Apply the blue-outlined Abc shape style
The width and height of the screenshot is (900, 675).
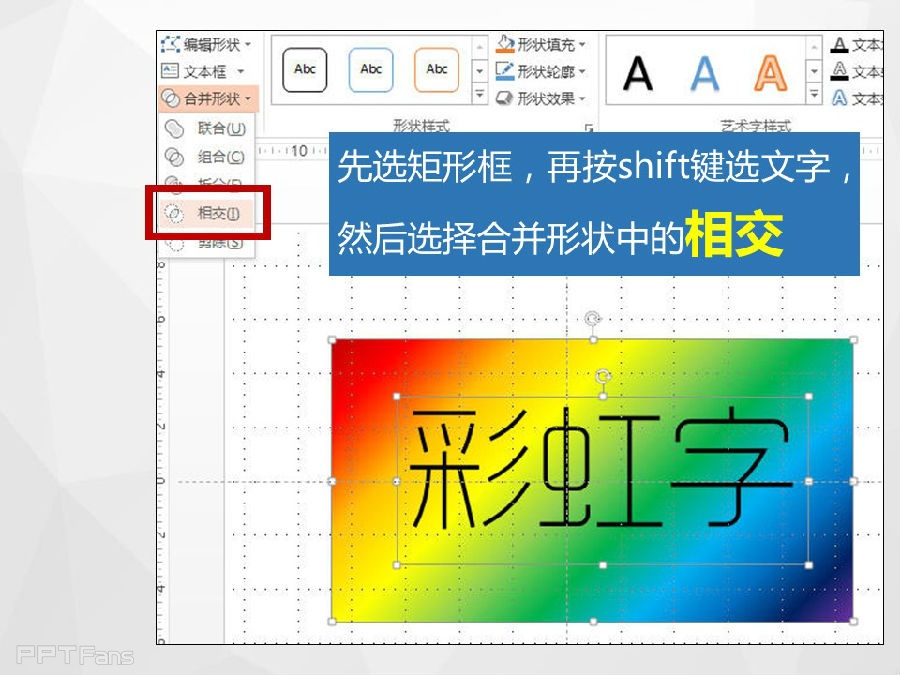click(x=371, y=70)
